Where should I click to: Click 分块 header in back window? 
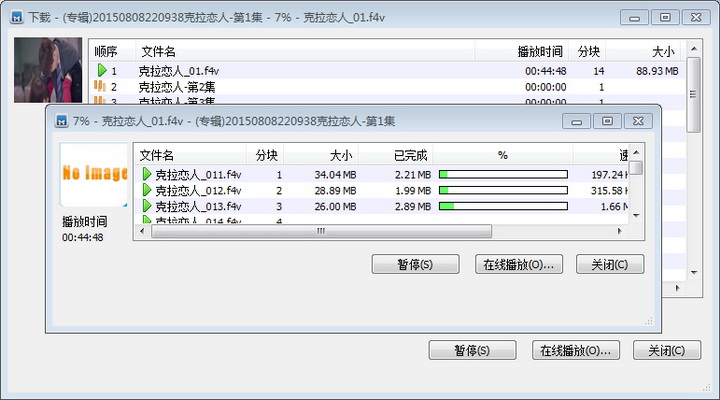587,51
